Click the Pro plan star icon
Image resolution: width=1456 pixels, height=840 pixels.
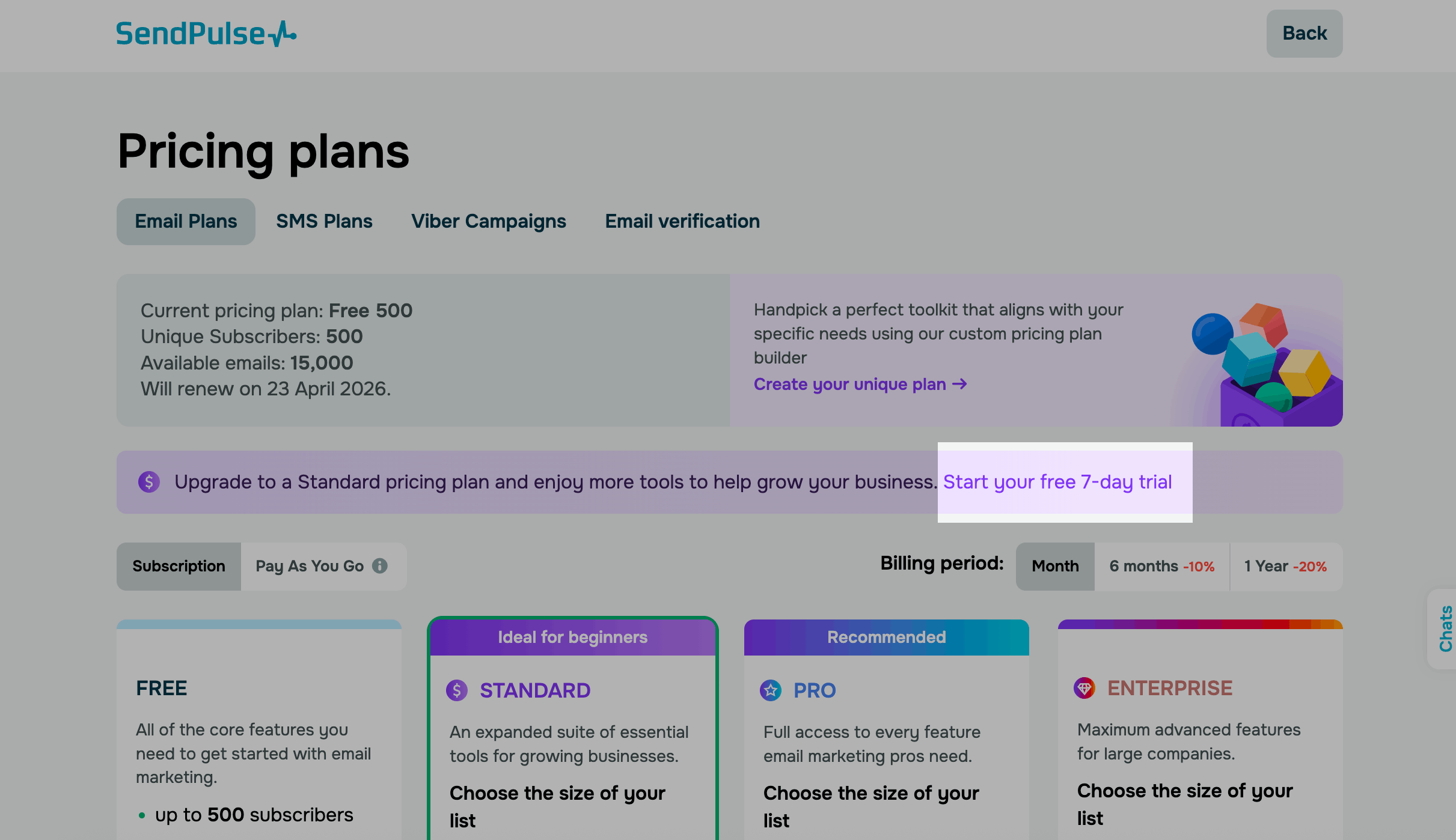pos(771,690)
